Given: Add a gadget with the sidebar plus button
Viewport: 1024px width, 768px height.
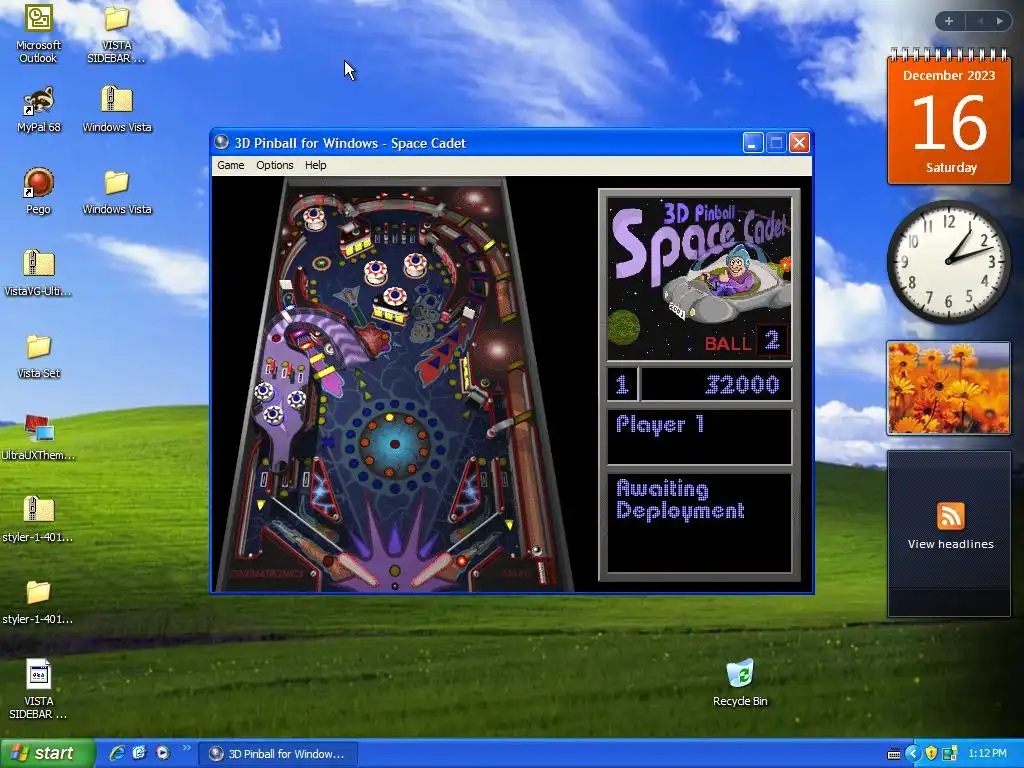Looking at the screenshot, I should [x=949, y=21].
